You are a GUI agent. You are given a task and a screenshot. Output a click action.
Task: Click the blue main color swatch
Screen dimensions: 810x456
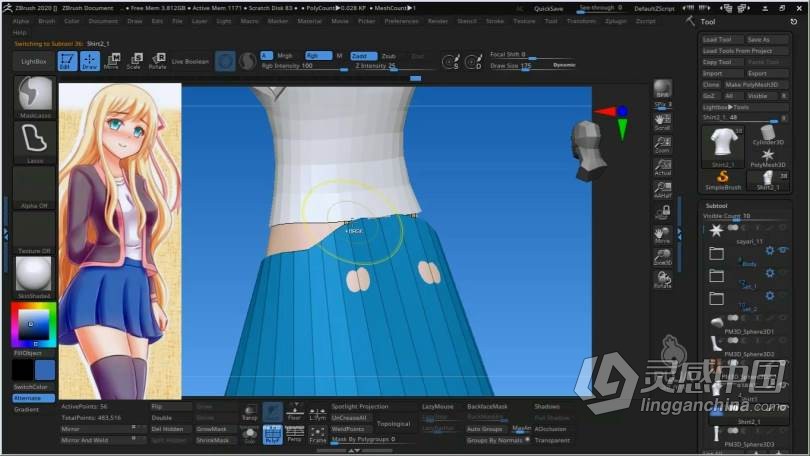(x=44, y=370)
